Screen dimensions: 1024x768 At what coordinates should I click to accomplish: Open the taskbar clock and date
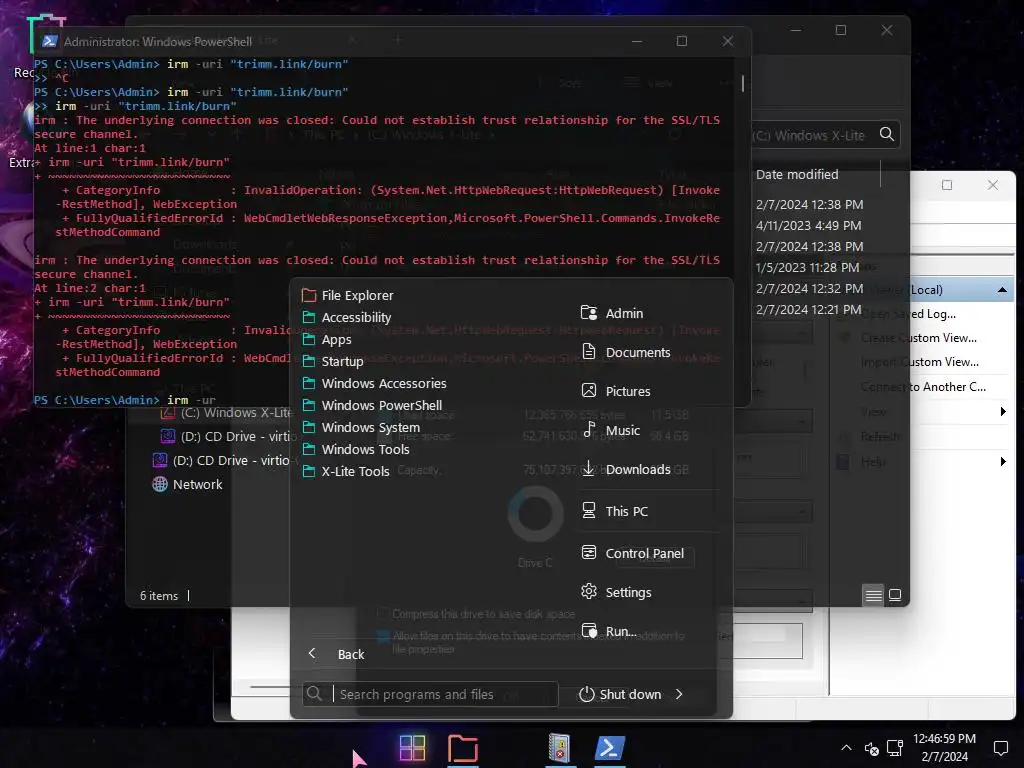(x=944, y=748)
